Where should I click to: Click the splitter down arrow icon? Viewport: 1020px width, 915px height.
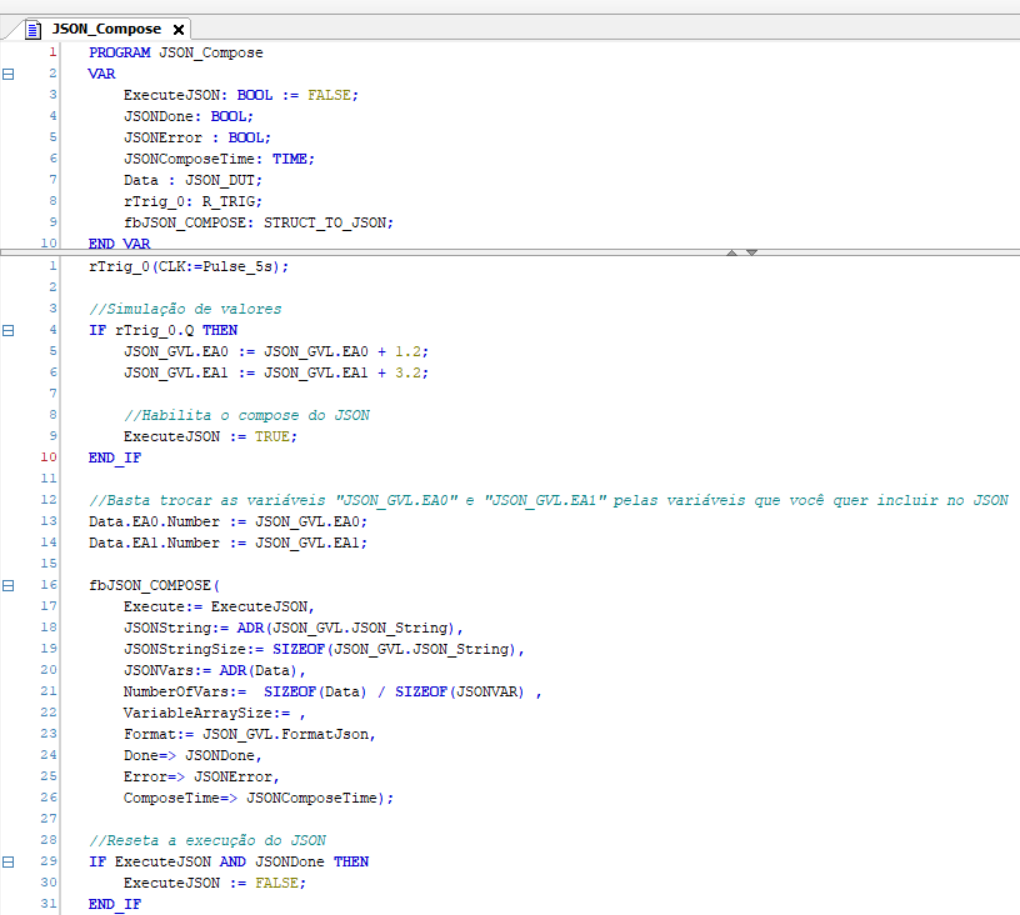coord(751,252)
